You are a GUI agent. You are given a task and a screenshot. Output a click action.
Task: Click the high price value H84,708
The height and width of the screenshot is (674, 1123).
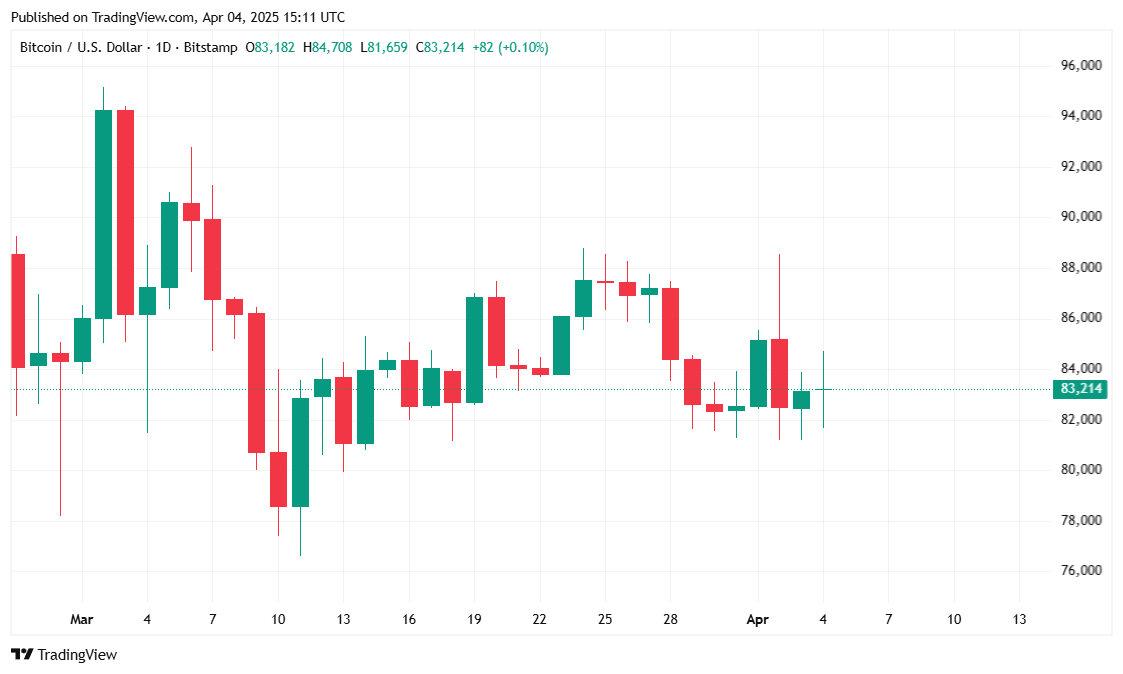(x=332, y=47)
